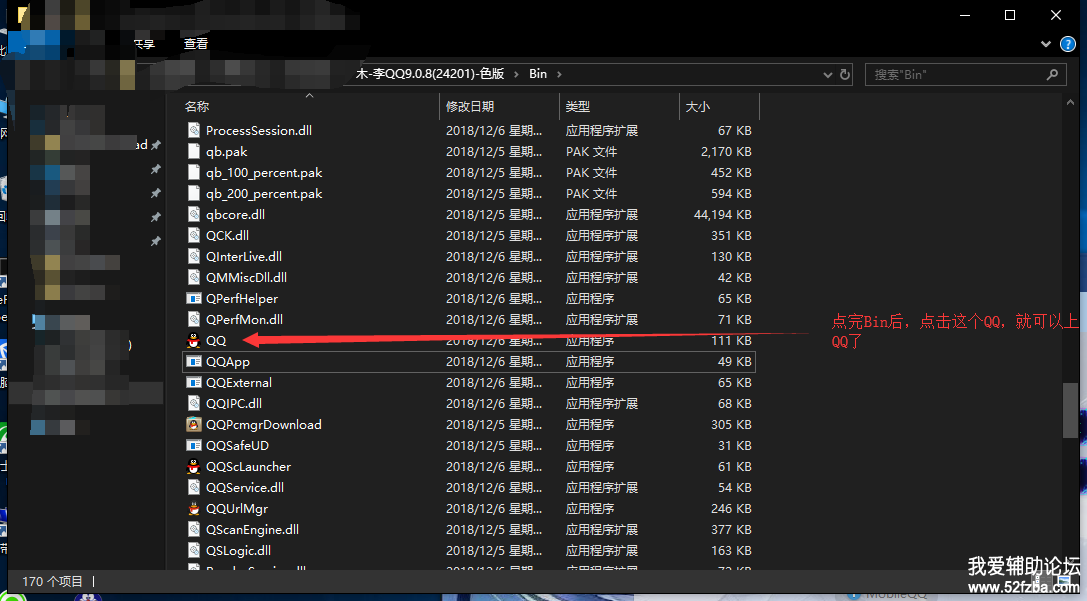This screenshot has height=601, width=1087.
Task: Click Bin in the address breadcrumb
Action: click(x=538, y=74)
